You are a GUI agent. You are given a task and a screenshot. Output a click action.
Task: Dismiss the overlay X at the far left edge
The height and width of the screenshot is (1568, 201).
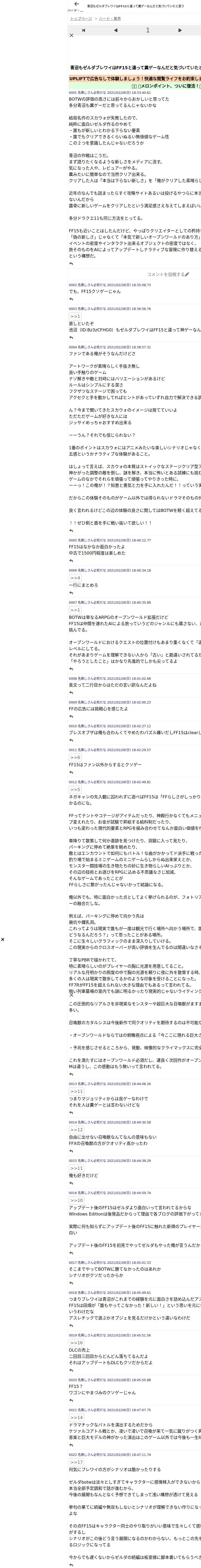[2, 939]
